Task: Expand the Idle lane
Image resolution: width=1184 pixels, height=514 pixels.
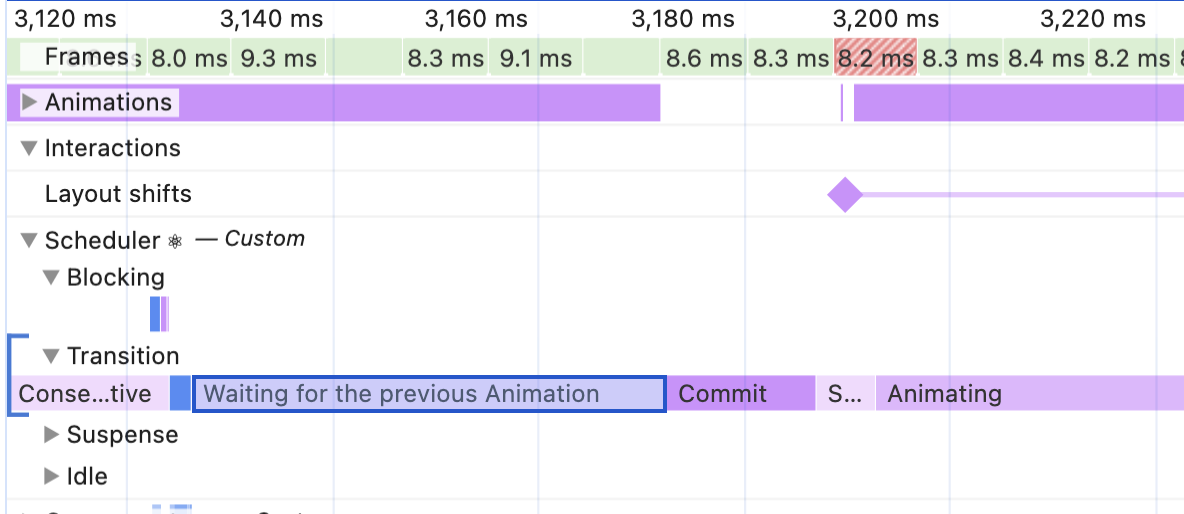Action: click(51, 477)
